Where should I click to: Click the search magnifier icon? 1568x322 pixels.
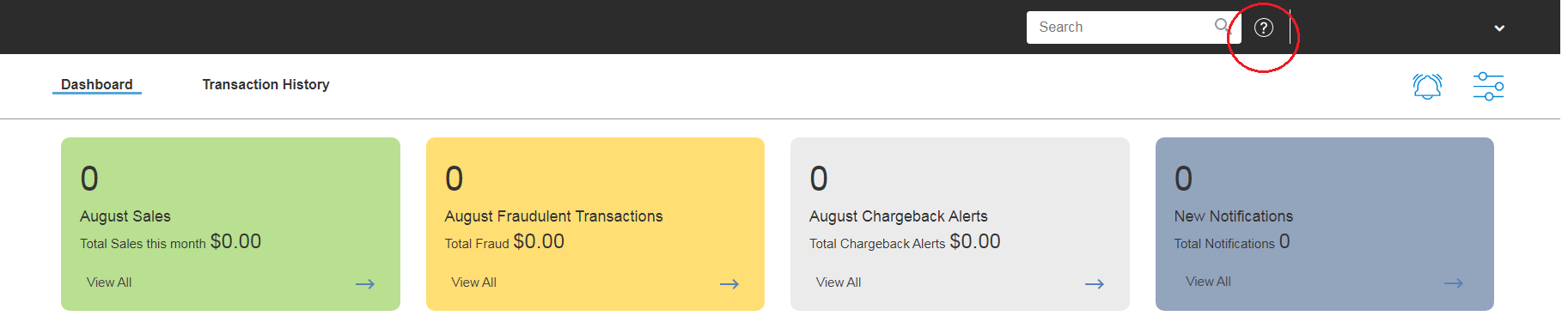pos(1221,26)
